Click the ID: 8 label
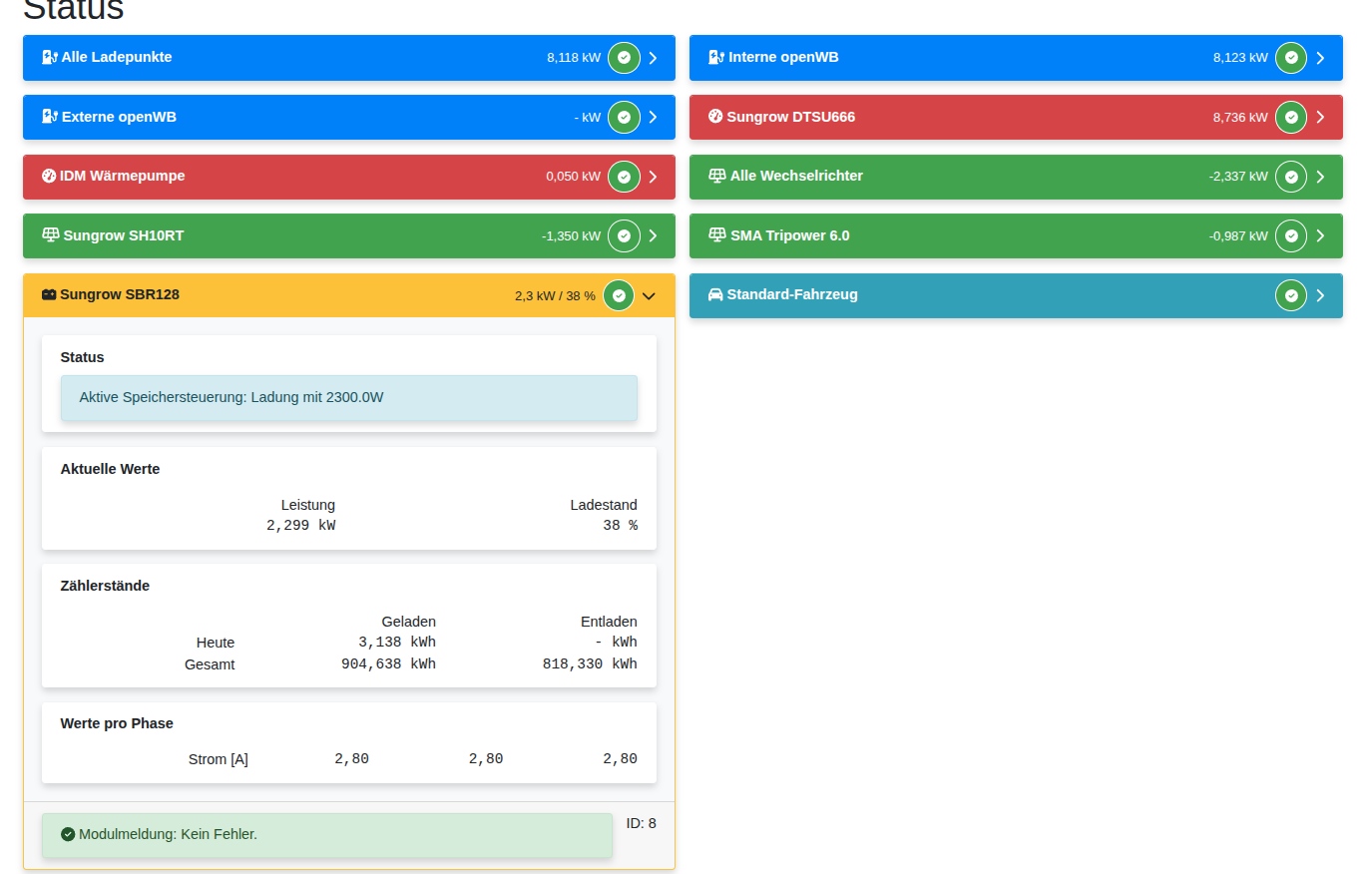 (x=642, y=823)
